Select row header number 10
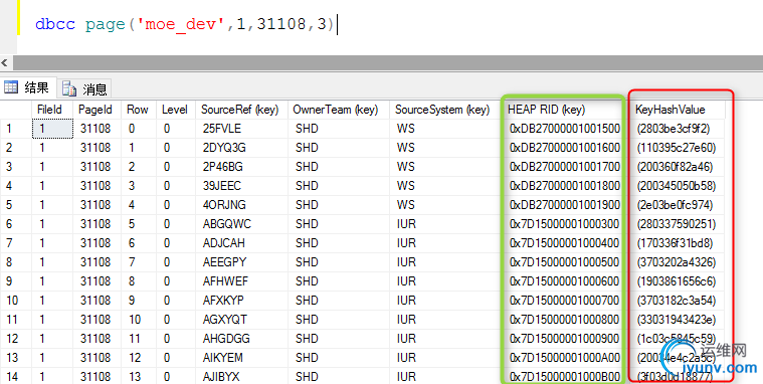Image resolution: width=763 pixels, height=384 pixels. click(x=16, y=300)
